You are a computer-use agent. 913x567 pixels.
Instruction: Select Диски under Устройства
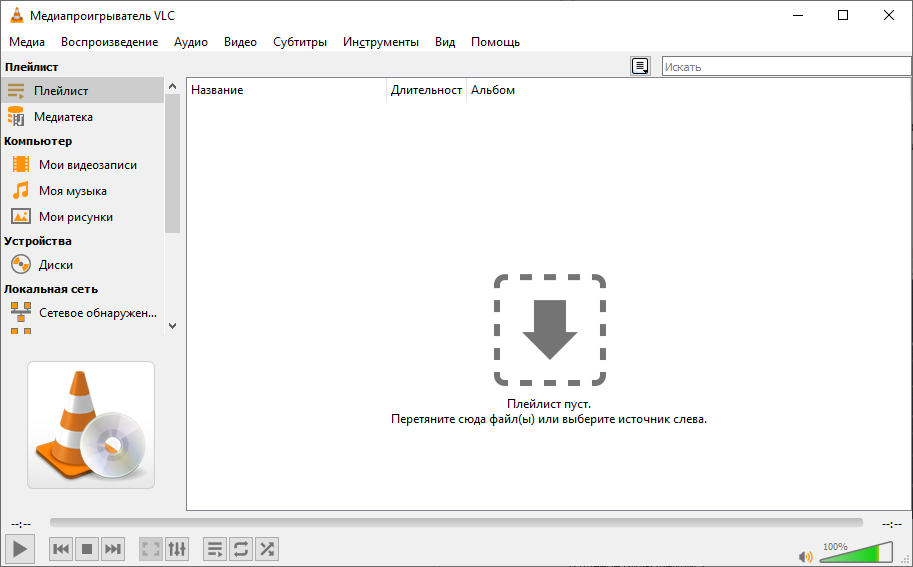(x=83, y=265)
